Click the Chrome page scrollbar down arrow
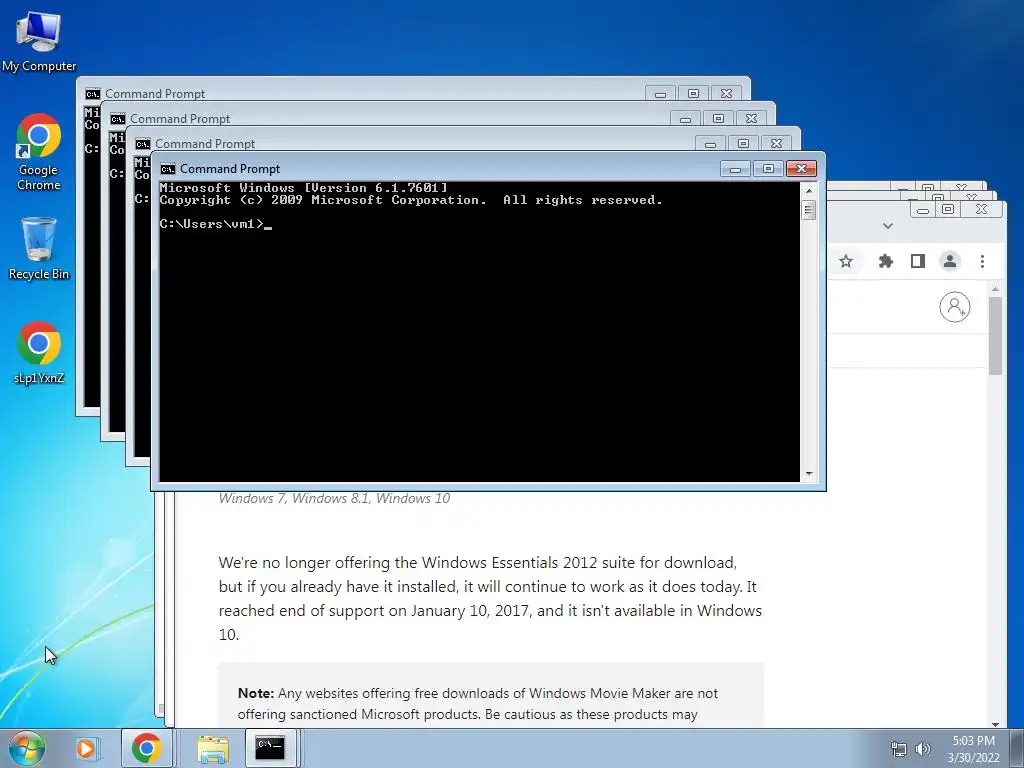 point(995,724)
